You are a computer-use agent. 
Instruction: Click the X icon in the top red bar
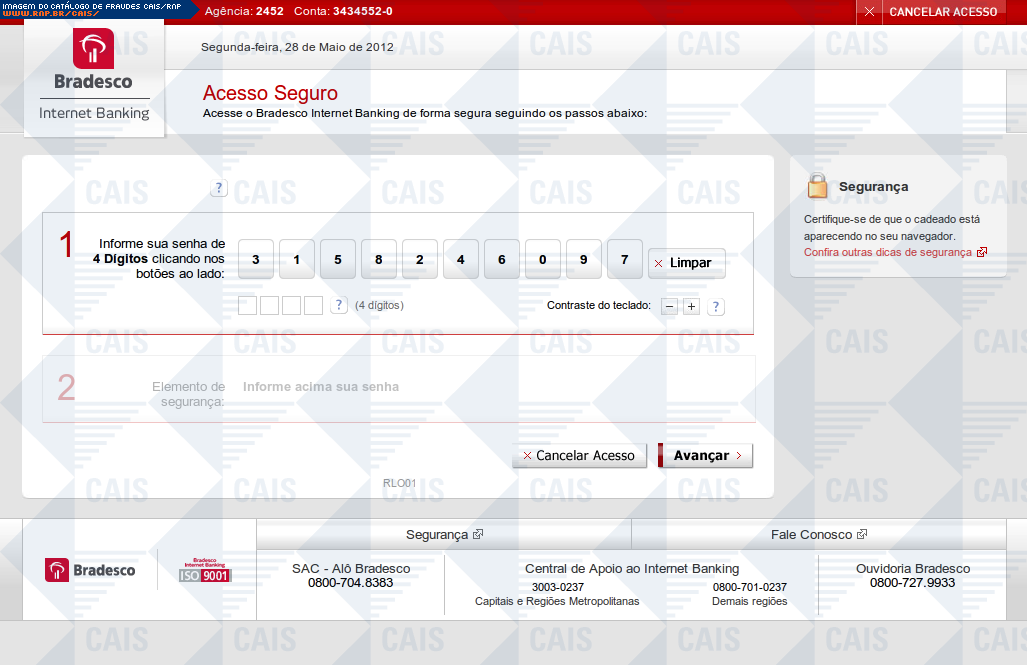(x=869, y=12)
